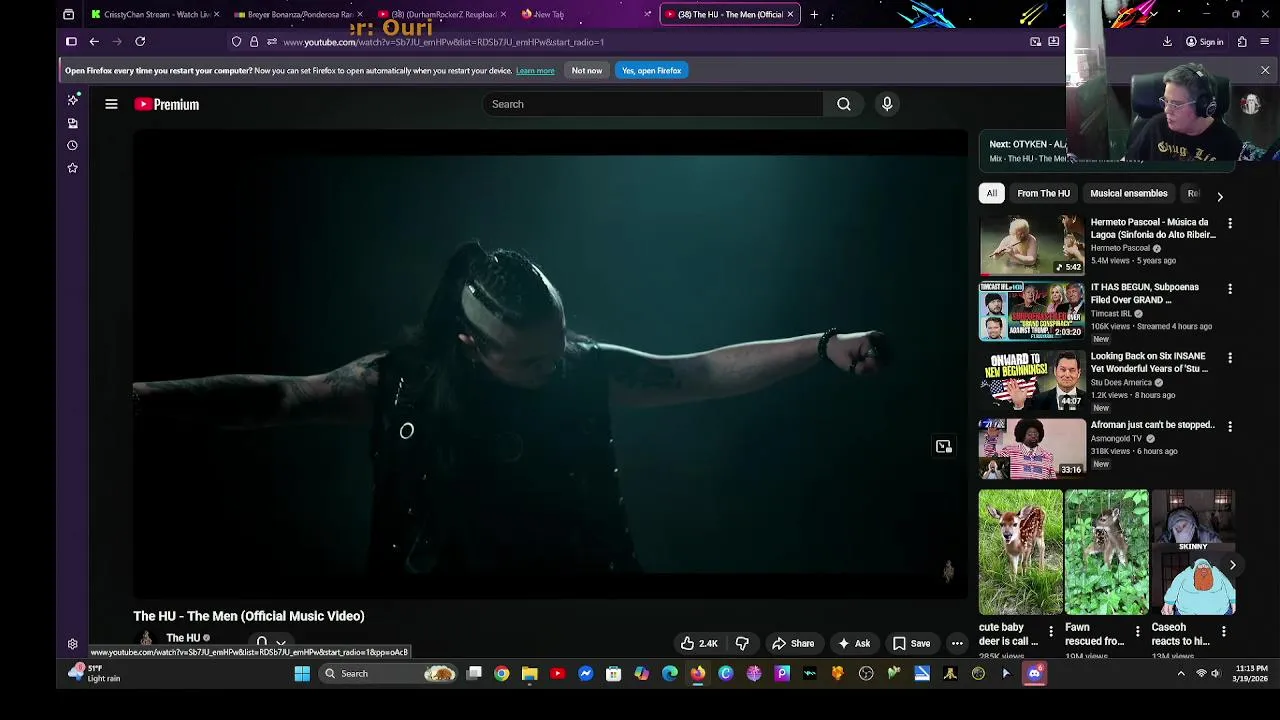Screen dimensions: 1280x720
Task: Open Afroman just can't be stopped title
Action: pos(1152,425)
